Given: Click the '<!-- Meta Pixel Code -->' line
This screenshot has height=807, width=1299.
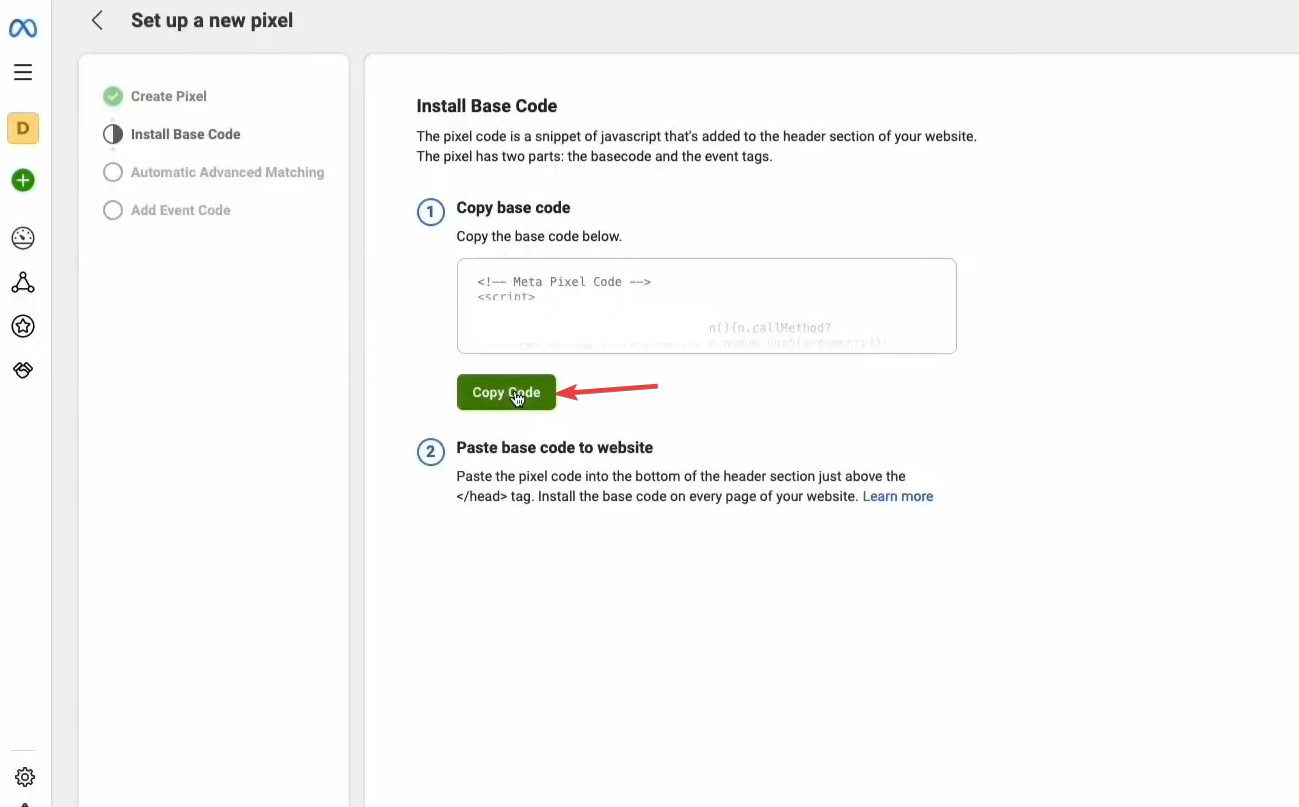Looking at the screenshot, I should click(x=564, y=282).
